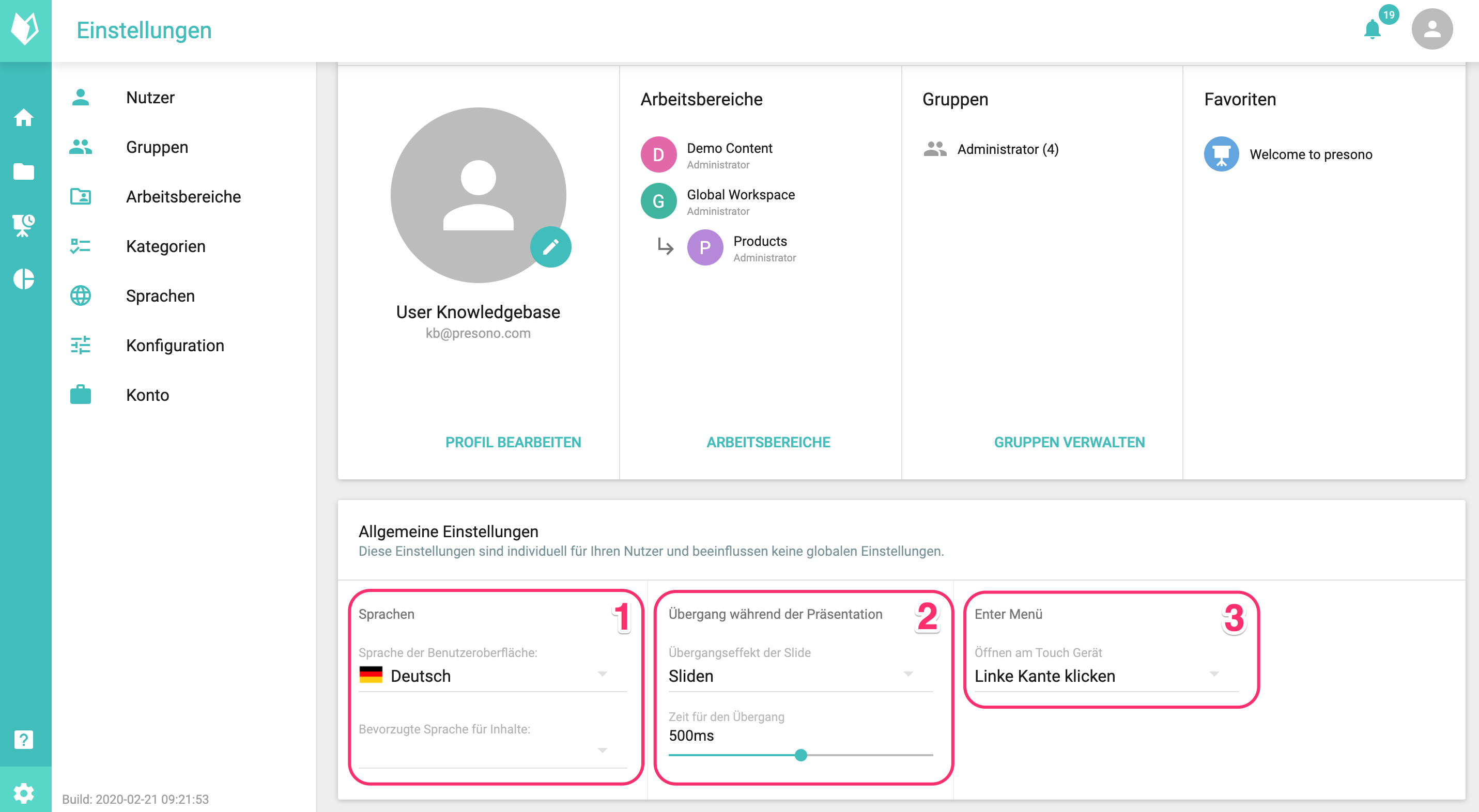
Task: Click the presono logo icon
Action: click(x=25, y=29)
